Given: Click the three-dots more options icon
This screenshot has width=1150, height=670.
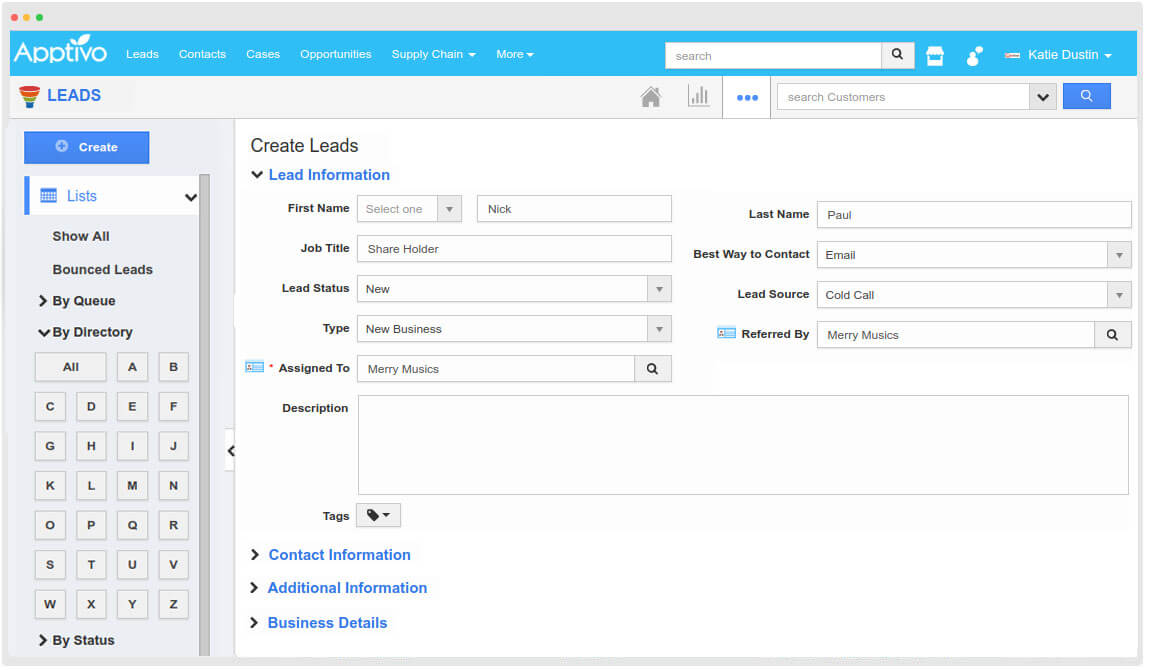Looking at the screenshot, I should pos(747,98).
